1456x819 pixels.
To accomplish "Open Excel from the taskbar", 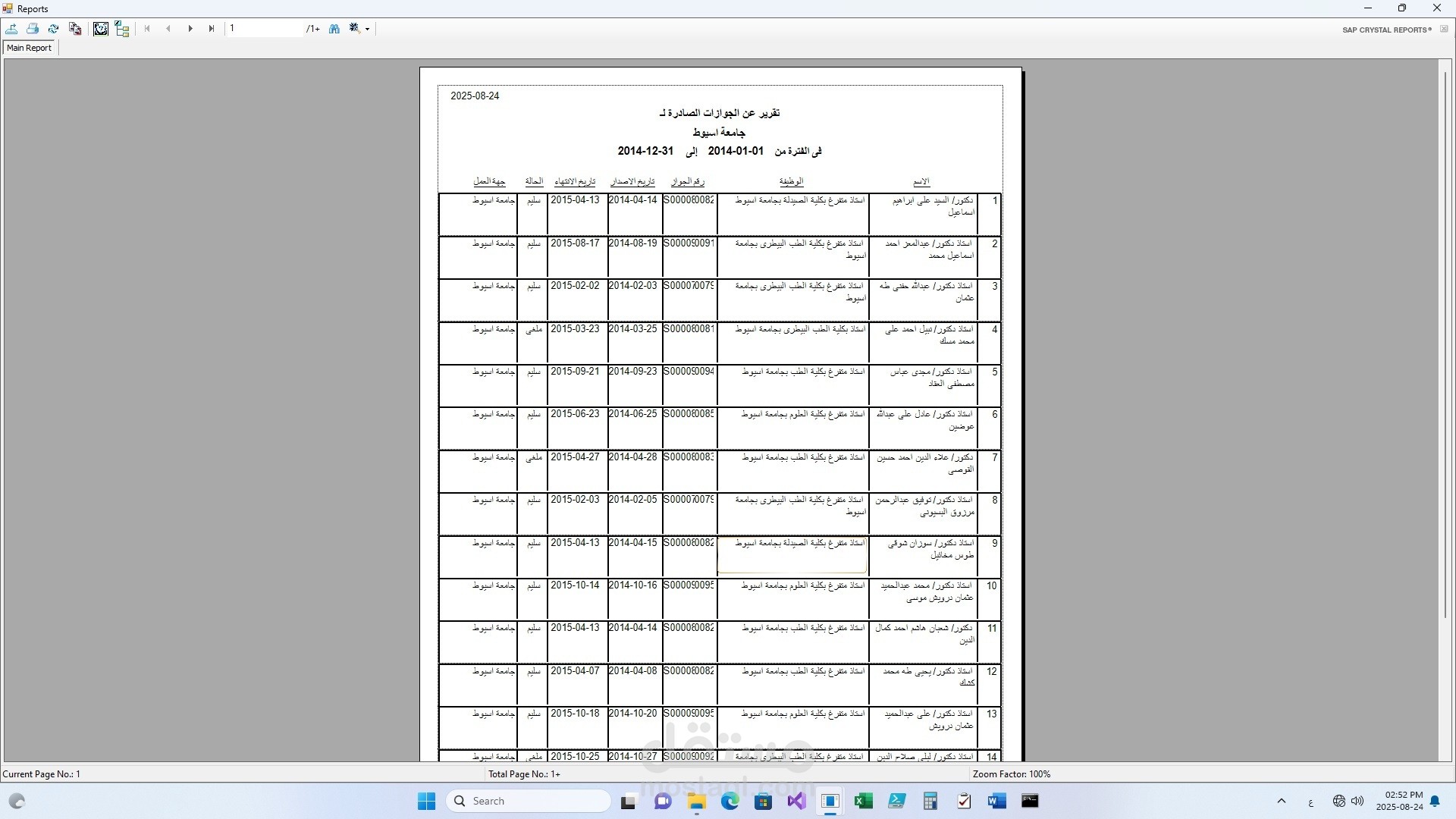I will [864, 802].
